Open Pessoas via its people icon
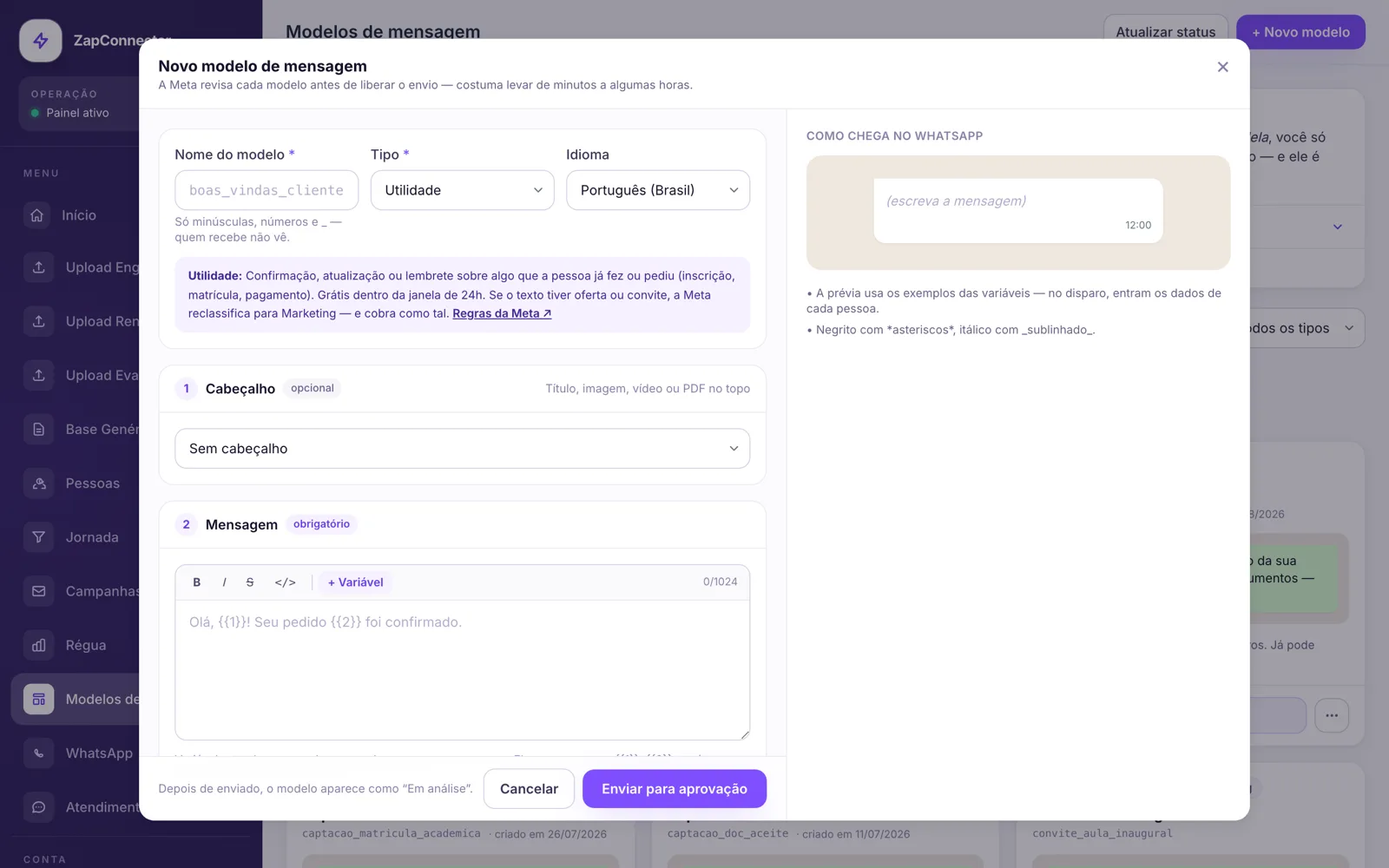Image resolution: width=1389 pixels, height=868 pixels. click(39, 483)
